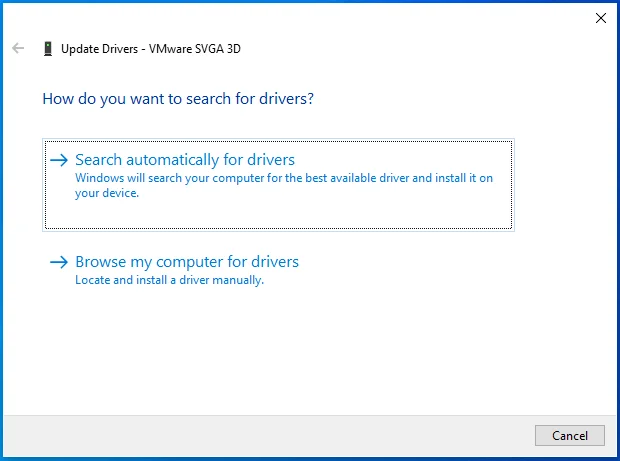Click the device icon beside Update Drivers
Screen dimensions: 620x461
click(x=48, y=49)
